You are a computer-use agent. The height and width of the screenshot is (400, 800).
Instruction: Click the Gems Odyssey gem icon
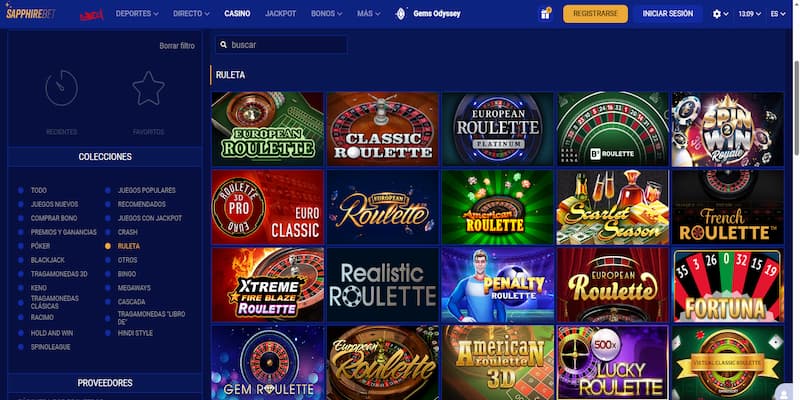tap(401, 14)
